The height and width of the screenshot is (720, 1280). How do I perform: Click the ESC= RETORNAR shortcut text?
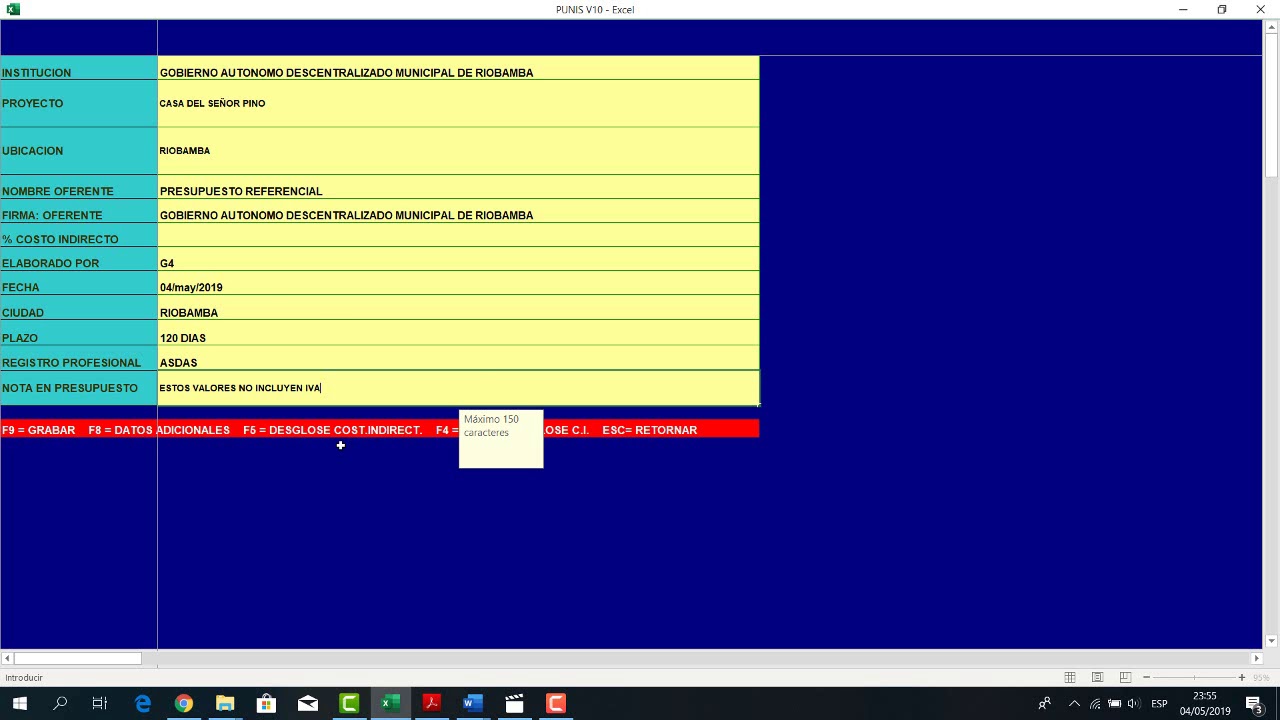[x=650, y=430]
